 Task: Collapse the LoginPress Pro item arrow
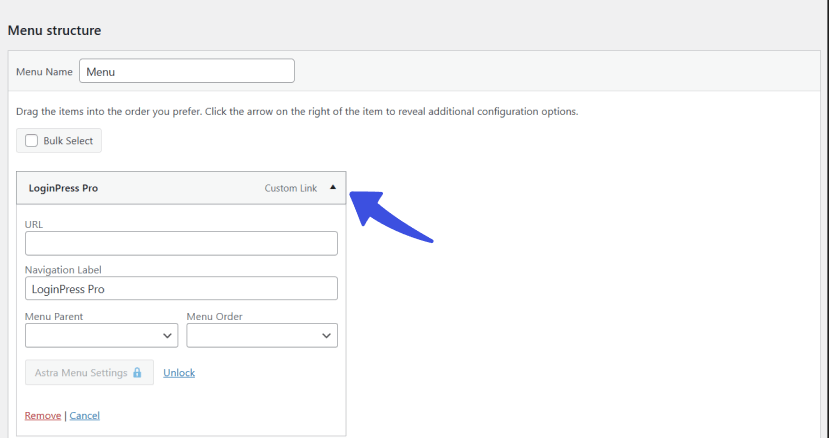pos(333,187)
